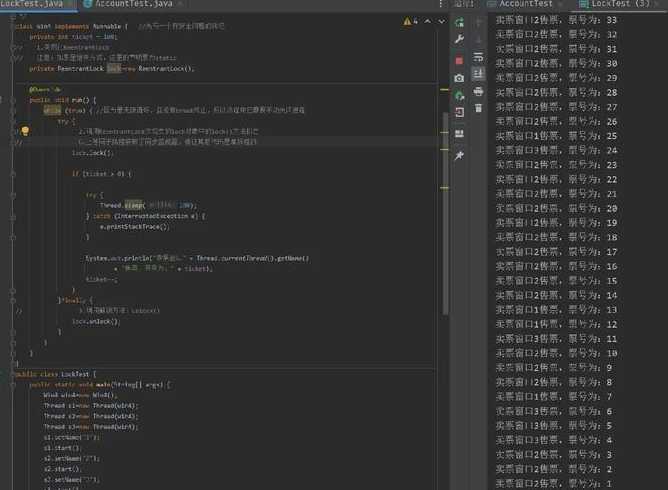The width and height of the screenshot is (668, 490).
Task: Collapse the if (ticket > 0) block fold marker
Action: [13, 174]
